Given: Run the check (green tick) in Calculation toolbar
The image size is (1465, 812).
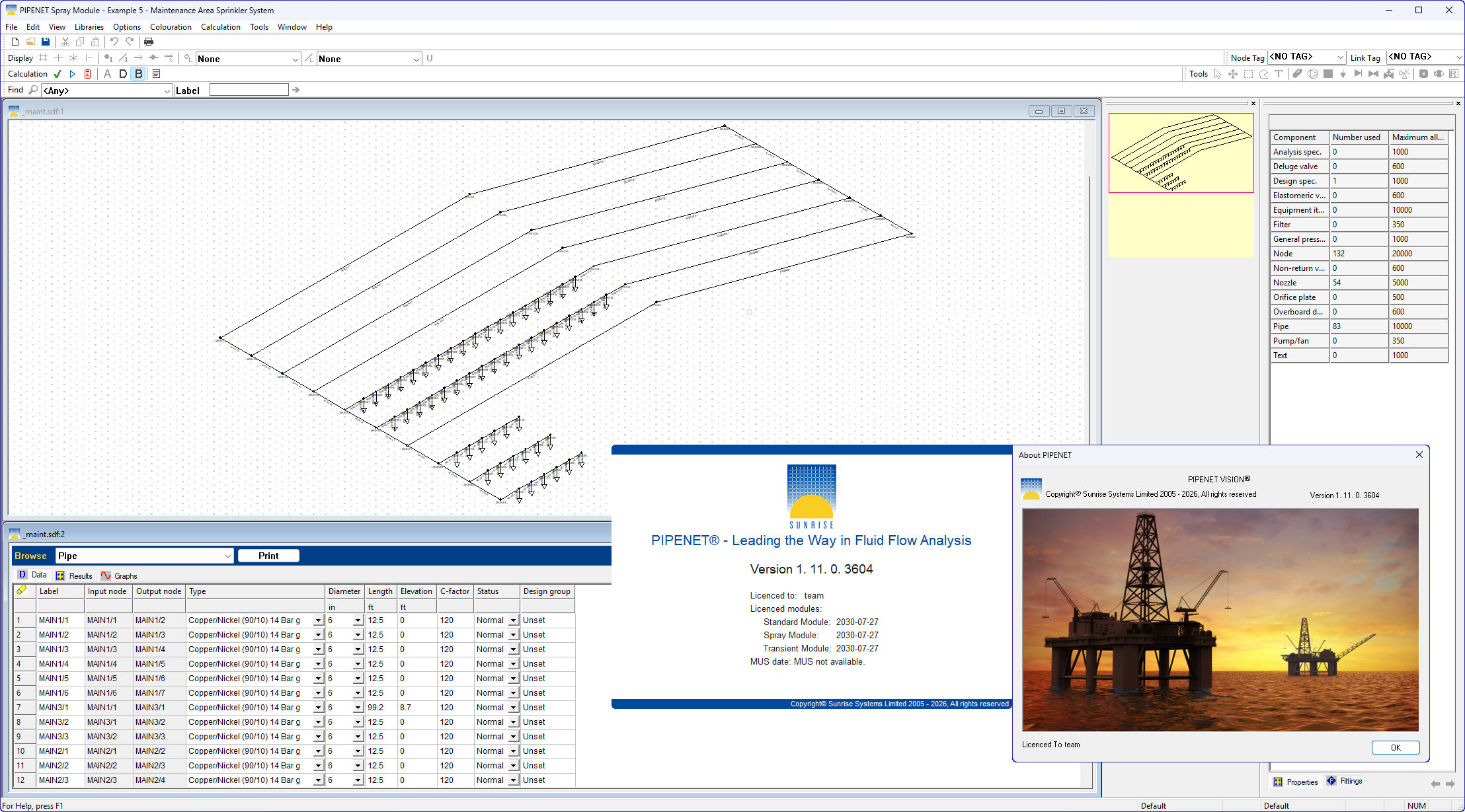Looking at the screenshot, I should coord(58,74).
